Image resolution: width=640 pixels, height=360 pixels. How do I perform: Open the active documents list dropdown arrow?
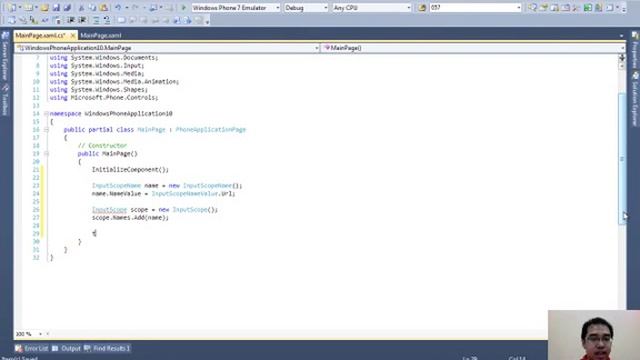click(621, 36)
